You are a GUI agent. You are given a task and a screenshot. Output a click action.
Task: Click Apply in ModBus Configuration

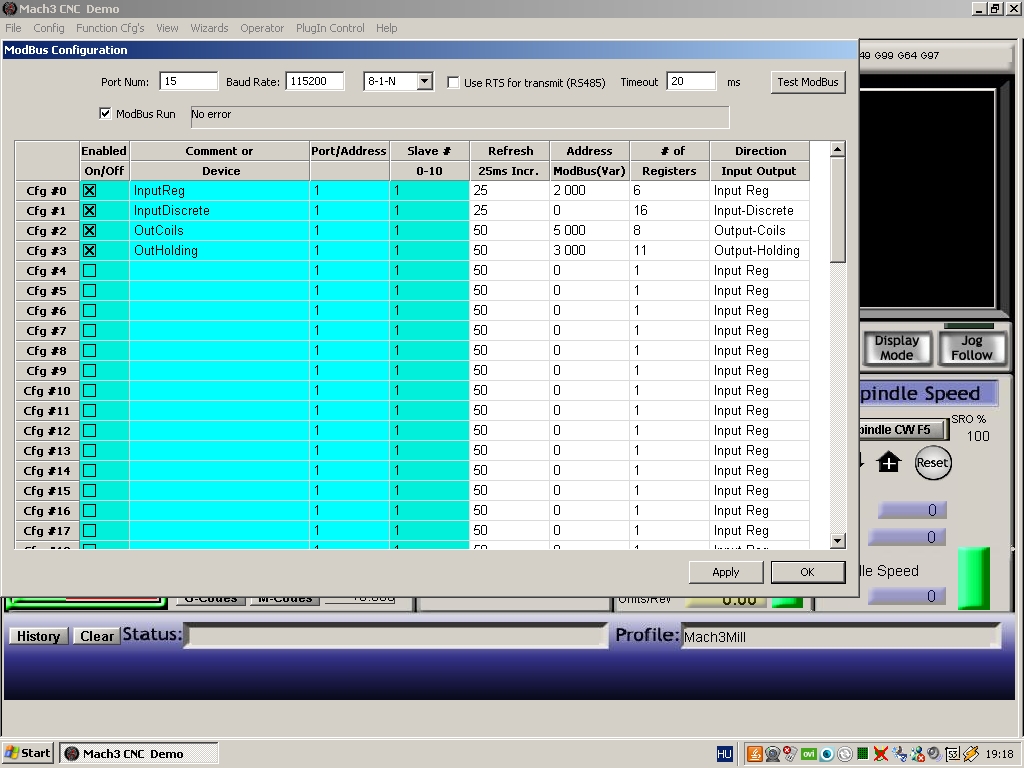[x=725, y=572]
